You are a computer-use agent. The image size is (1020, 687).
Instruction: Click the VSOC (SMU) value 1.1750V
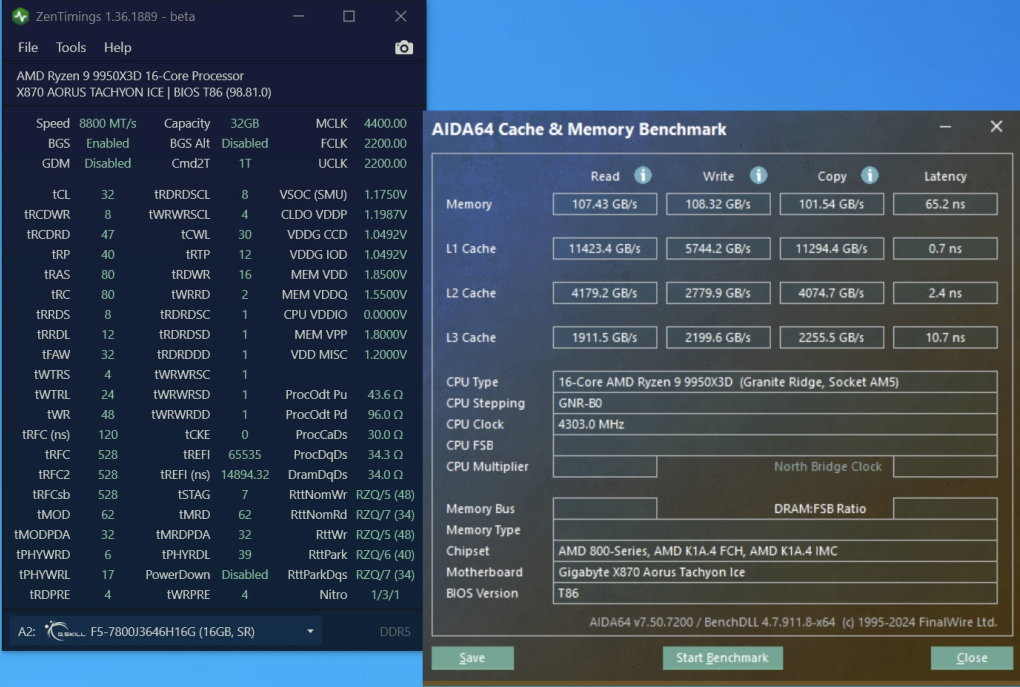pyautogui.click(x=385, y=195)
